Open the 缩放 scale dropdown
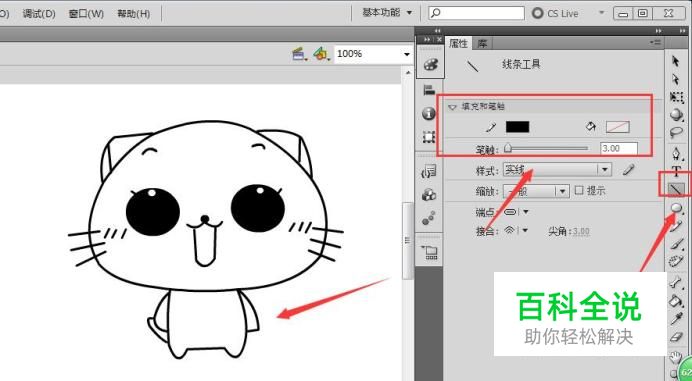 [x=535, y=191]
